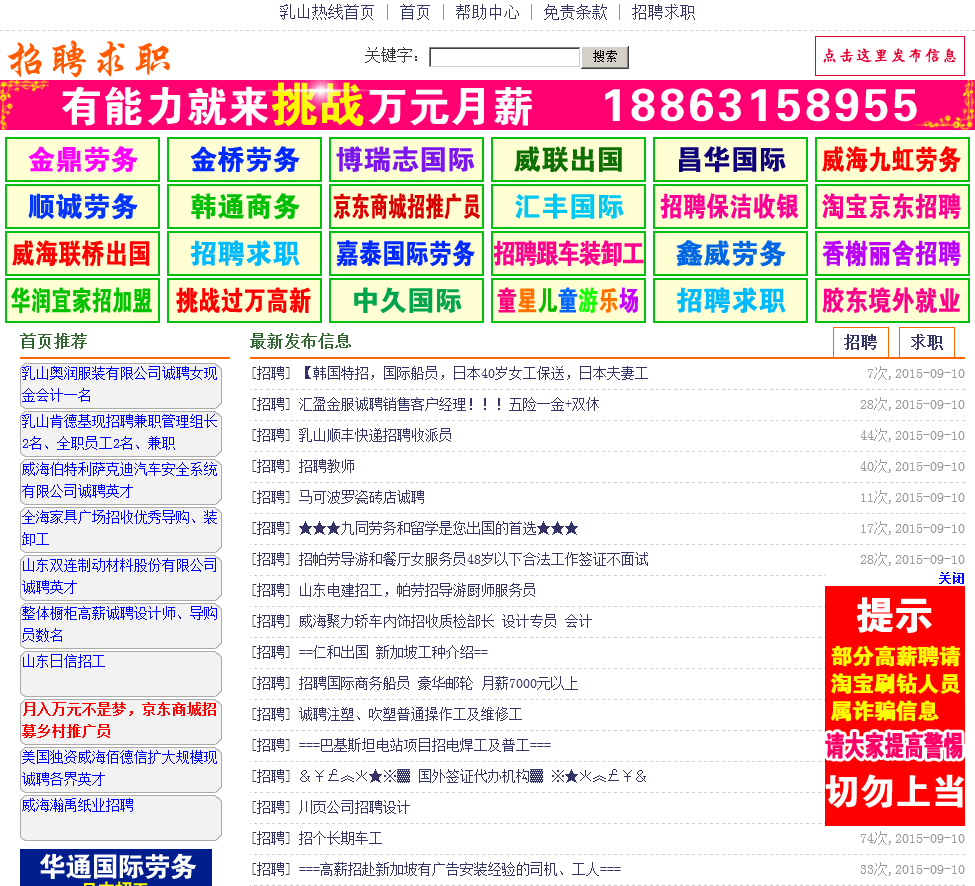Open 帮助中心 in top navigation

(x=487, y=12)
